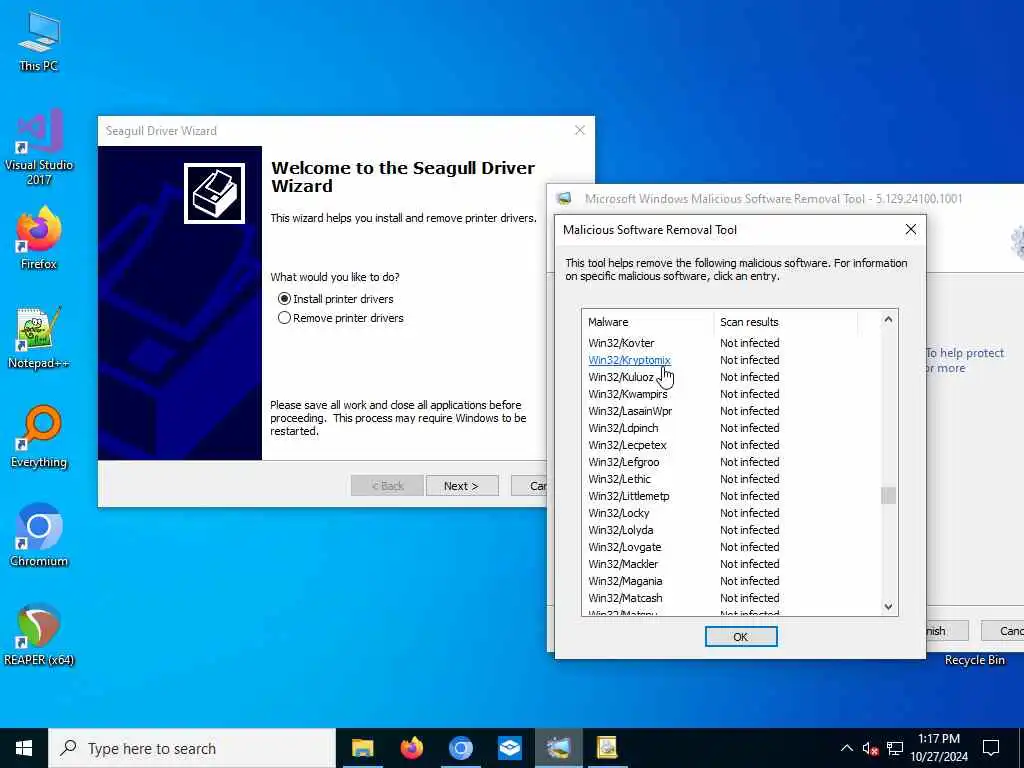Click the Scan results column header
The width and height of the screenshot is (1024, 768).
pyautogui.click(x=786, y=322)
